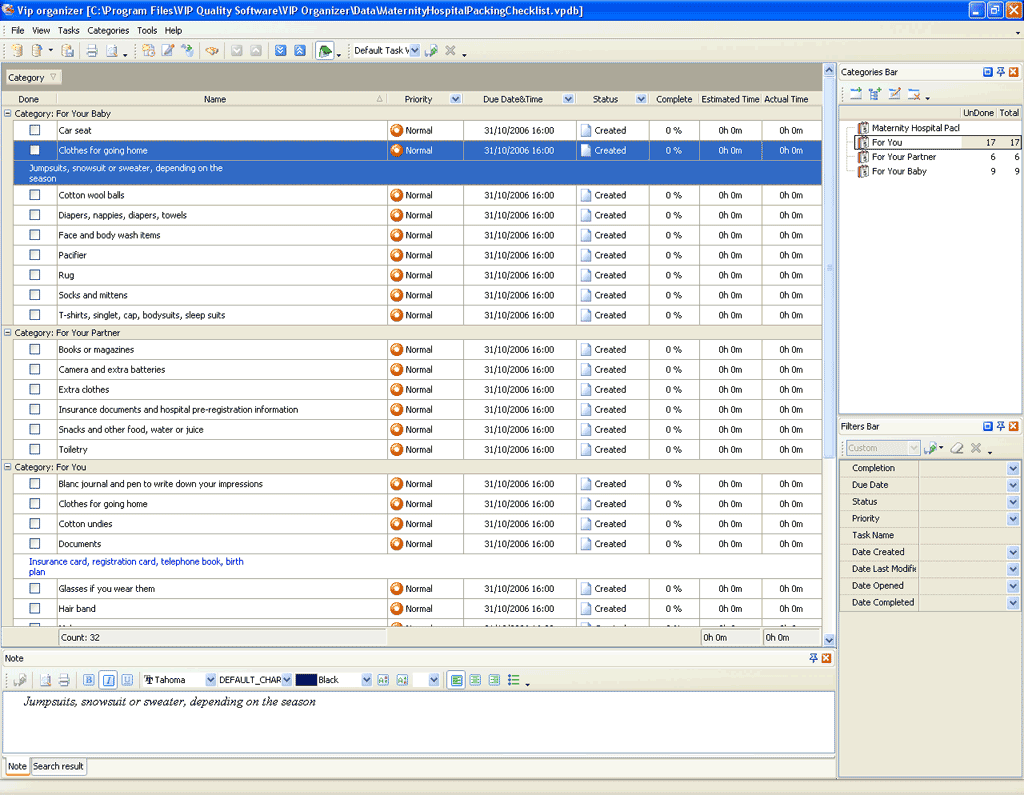The image size is (1024, 795).
Task: Click the Bold button in Note toolbar
Action: pyautogui.click(x=89, y=680)
